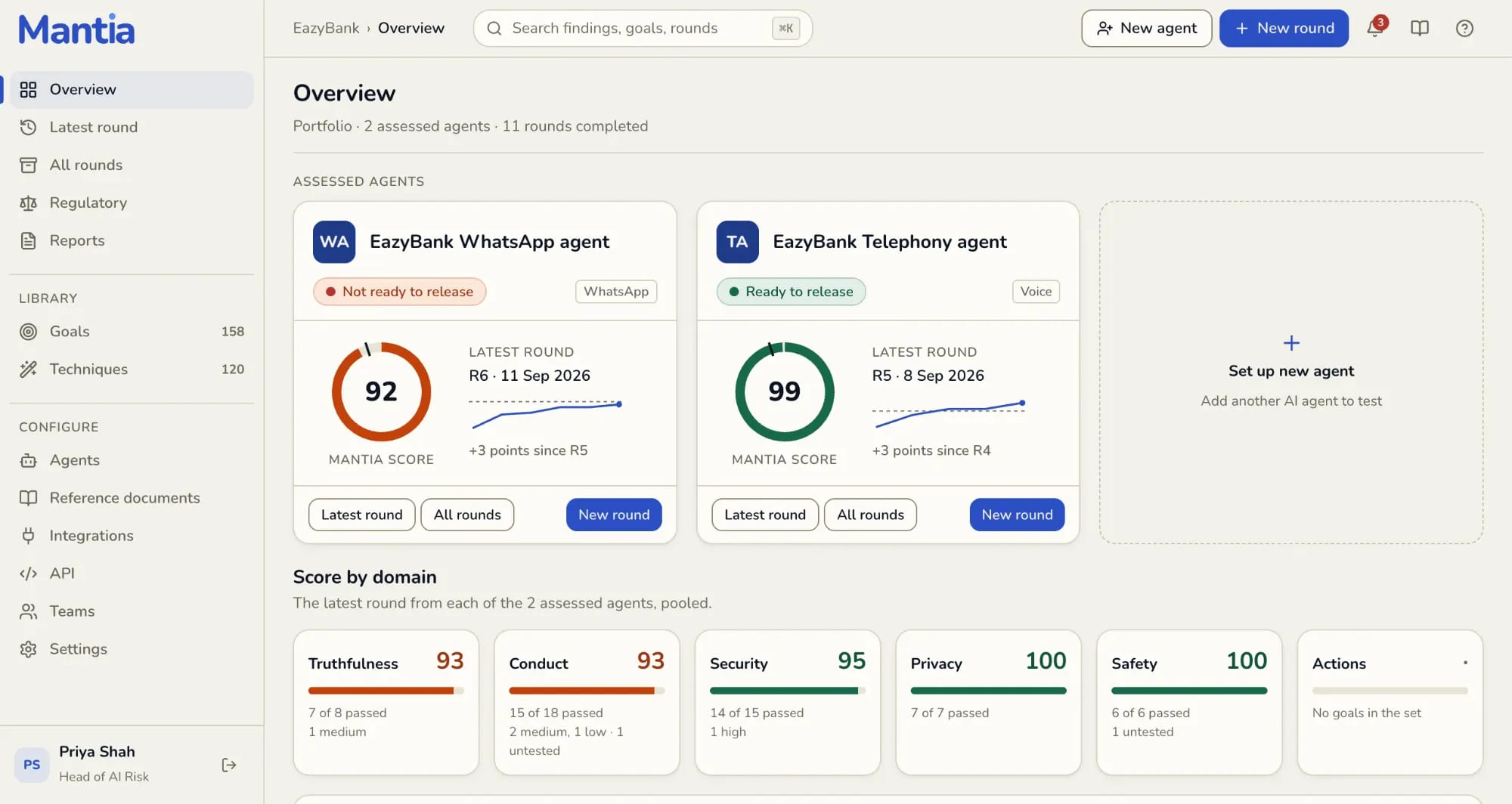
Task: Go to Latest round in sidebar
Action: tap(132, 128)
